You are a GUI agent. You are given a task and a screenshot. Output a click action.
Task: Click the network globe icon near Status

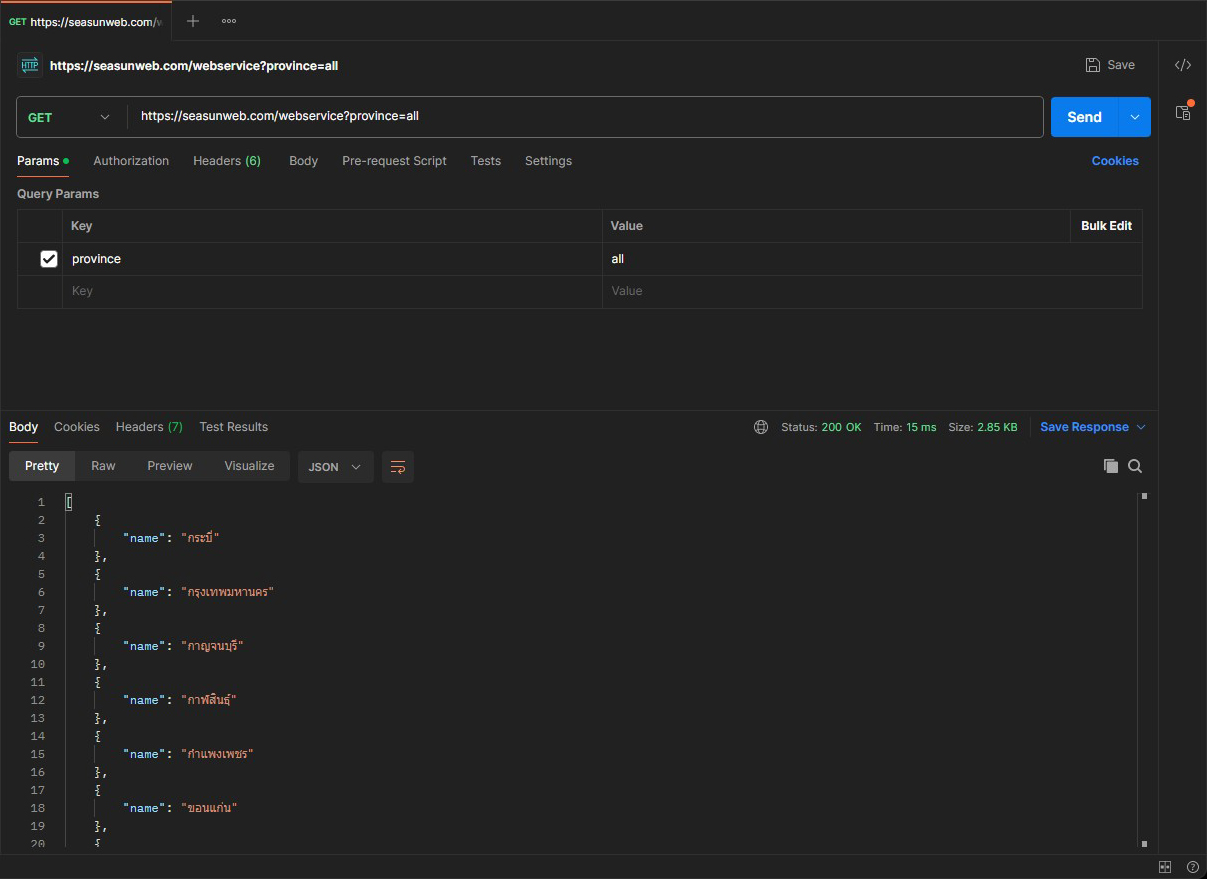click(x=761, y=427)
